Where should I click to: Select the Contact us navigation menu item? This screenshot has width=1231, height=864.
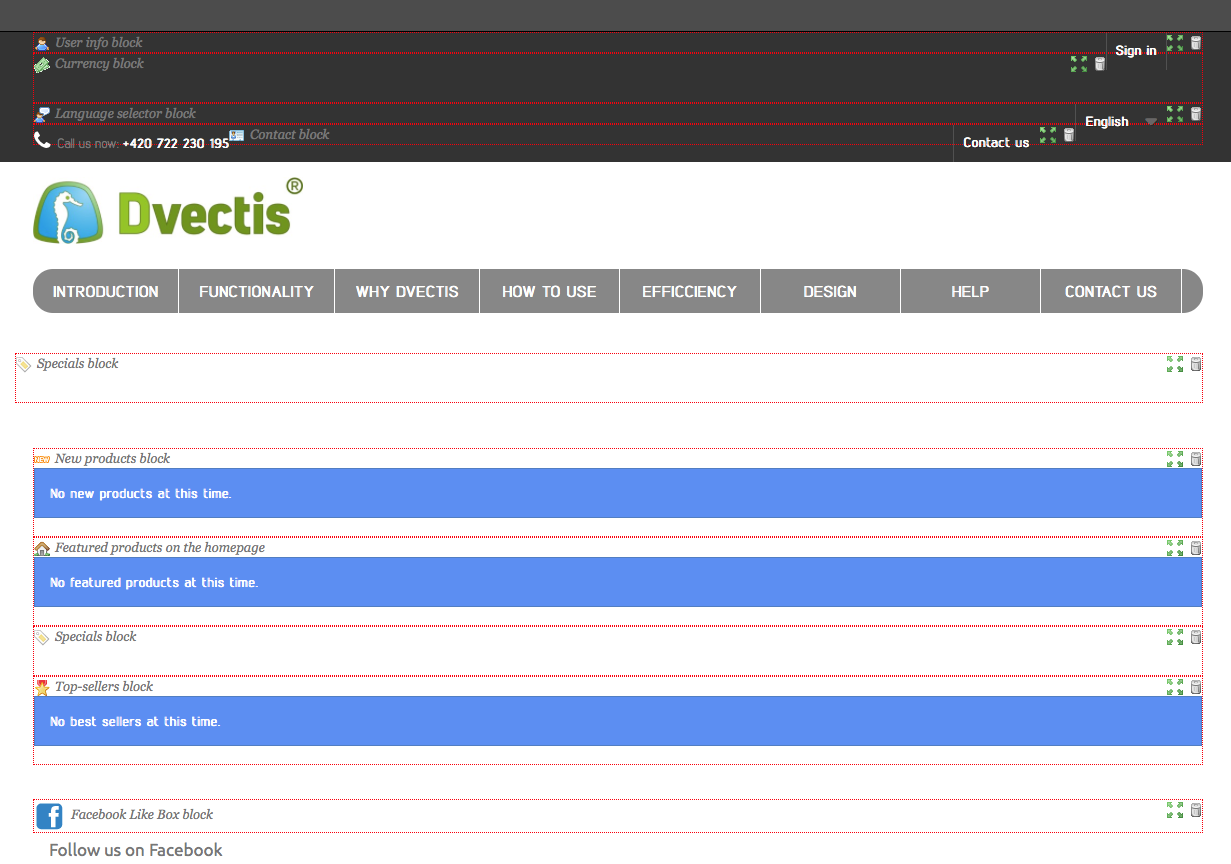coord(1111,291)
